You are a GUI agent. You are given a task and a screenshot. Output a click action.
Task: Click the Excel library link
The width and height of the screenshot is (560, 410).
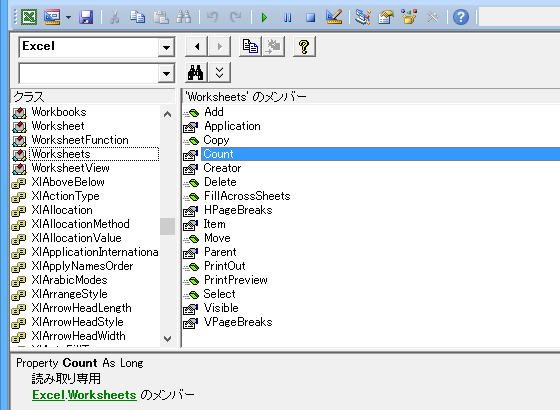[x=48, y=395]
